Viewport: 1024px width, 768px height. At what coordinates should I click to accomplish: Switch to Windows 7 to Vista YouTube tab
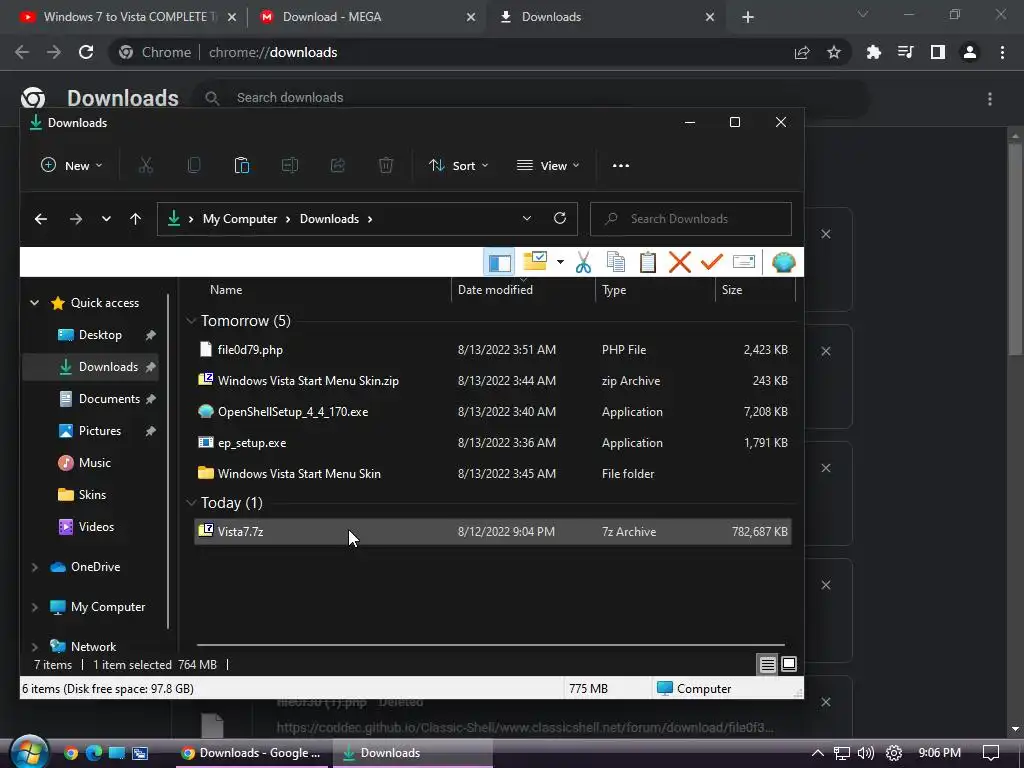pyautogui.click(x=129, y=18)
